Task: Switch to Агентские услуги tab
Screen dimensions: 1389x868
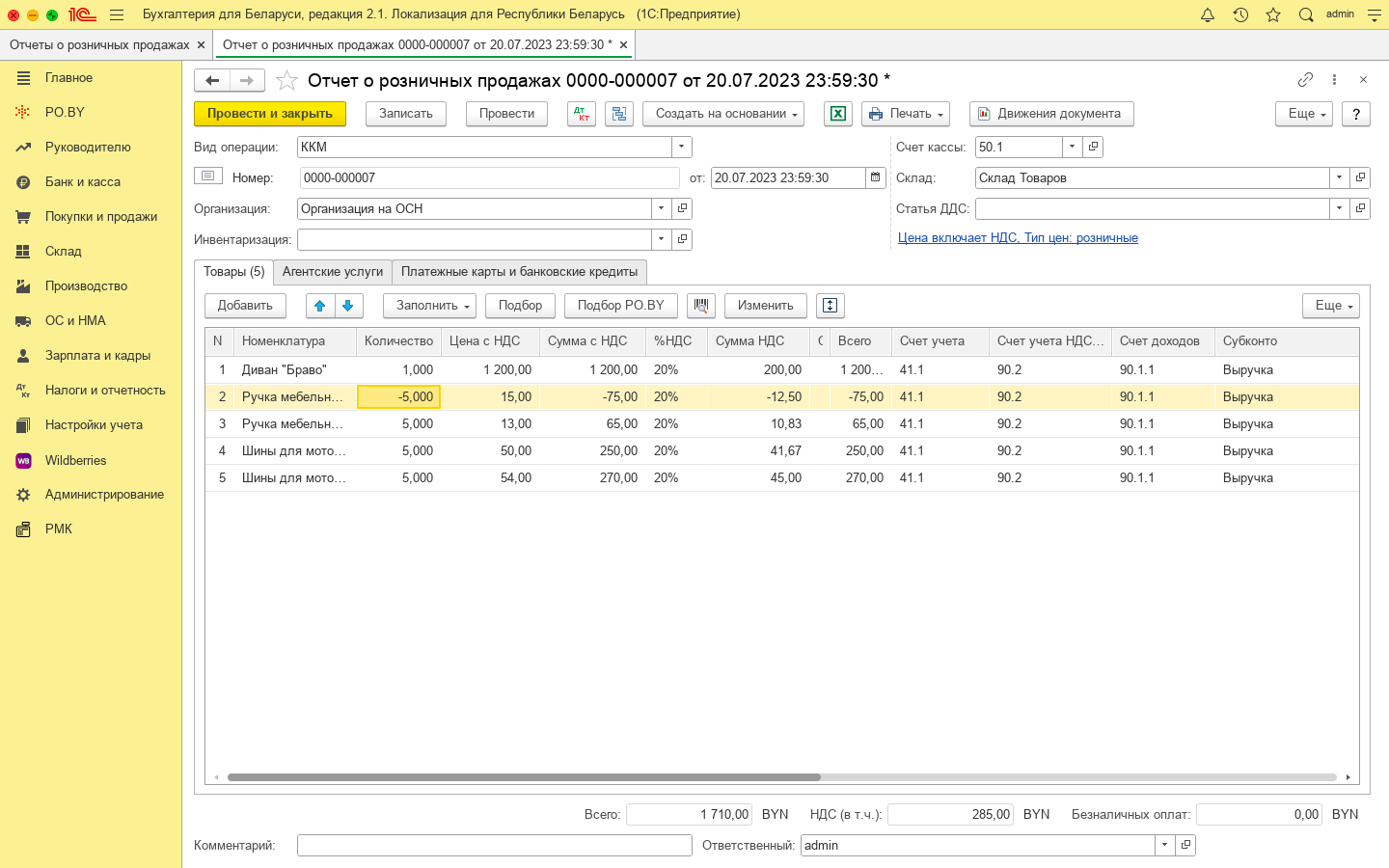Action: tap(333, 272)
